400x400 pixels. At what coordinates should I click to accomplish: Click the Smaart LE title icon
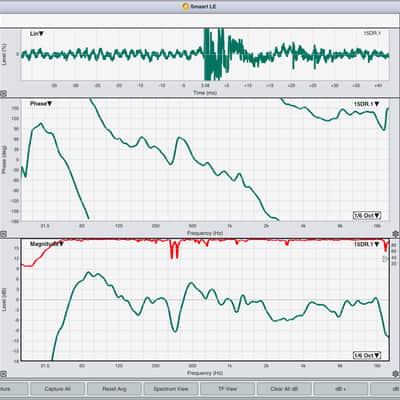[x=186, y=6]
